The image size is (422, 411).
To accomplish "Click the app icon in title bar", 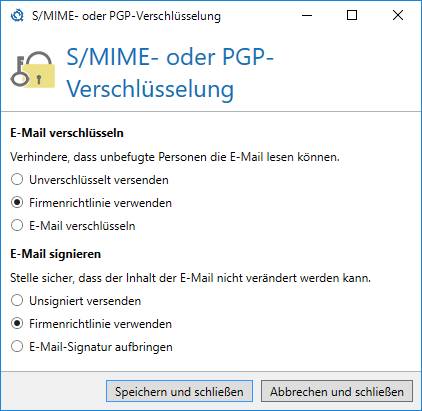I will [x=17, y=15].
